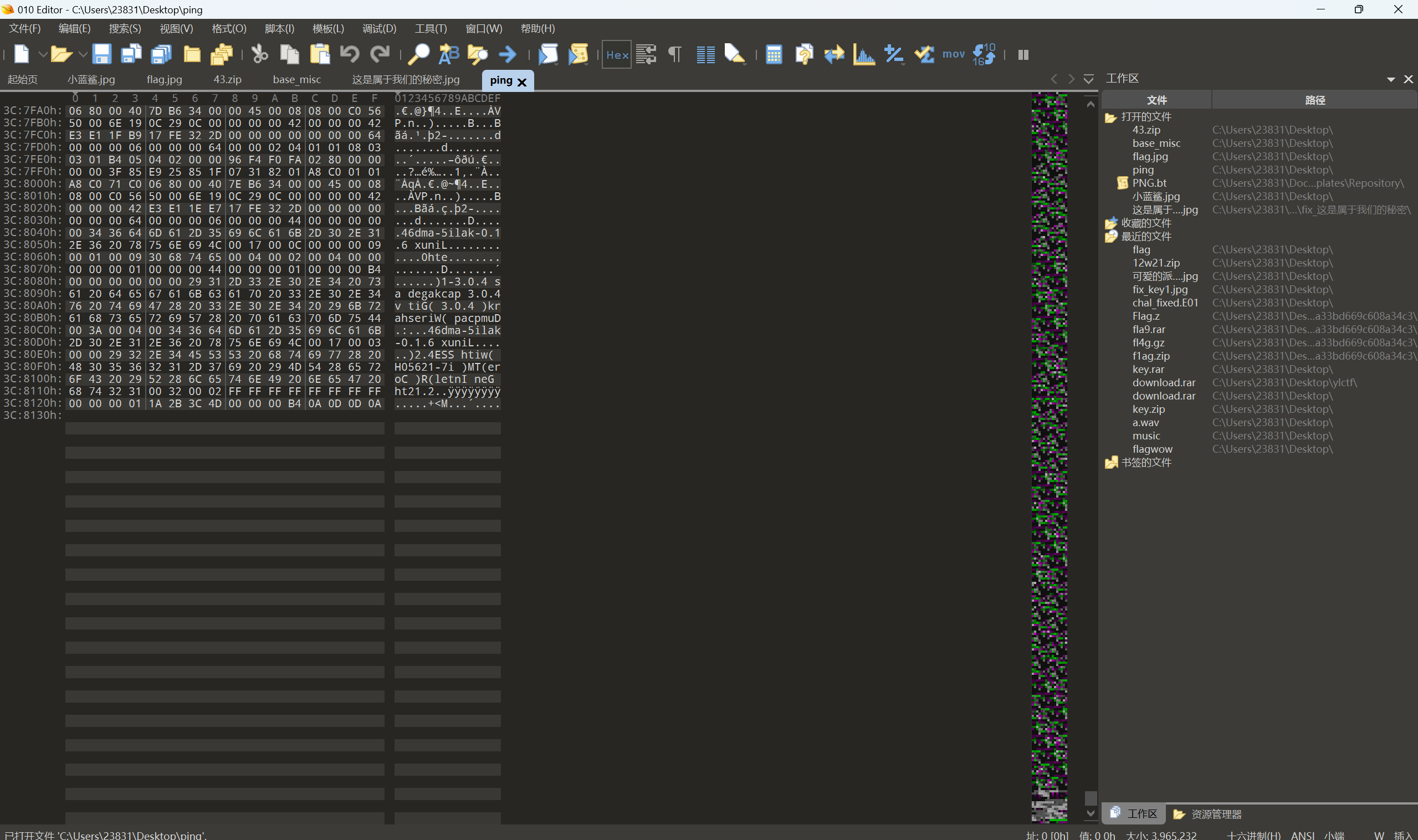Open the Find in Files icon
This screenshot has height=840, width=1418.
click(478, 54)
